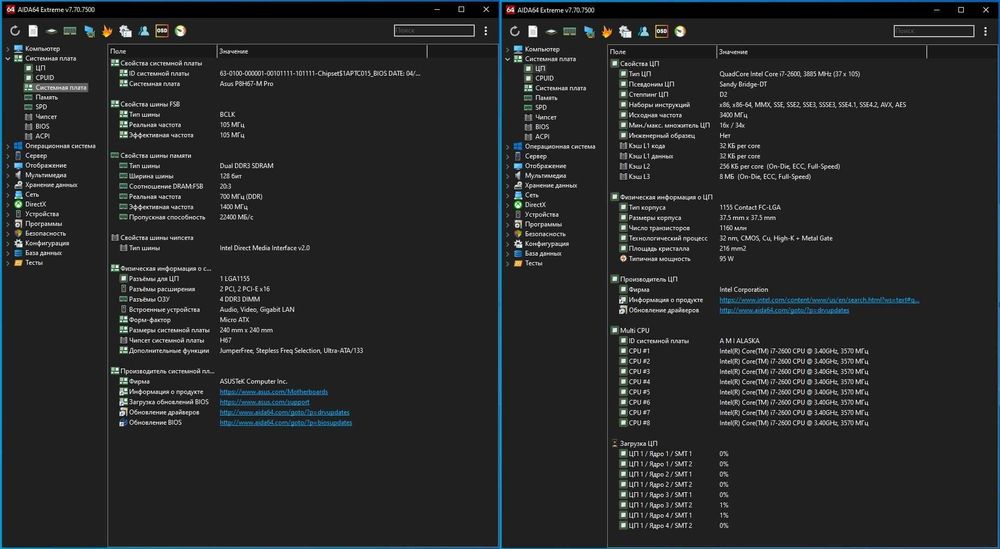Expand Мультимедиа node in right window tree

(508, 175)
